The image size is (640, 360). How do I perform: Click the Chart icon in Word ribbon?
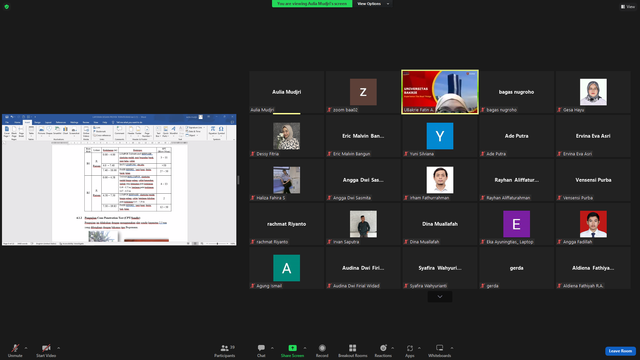click(x=65, y=131)
